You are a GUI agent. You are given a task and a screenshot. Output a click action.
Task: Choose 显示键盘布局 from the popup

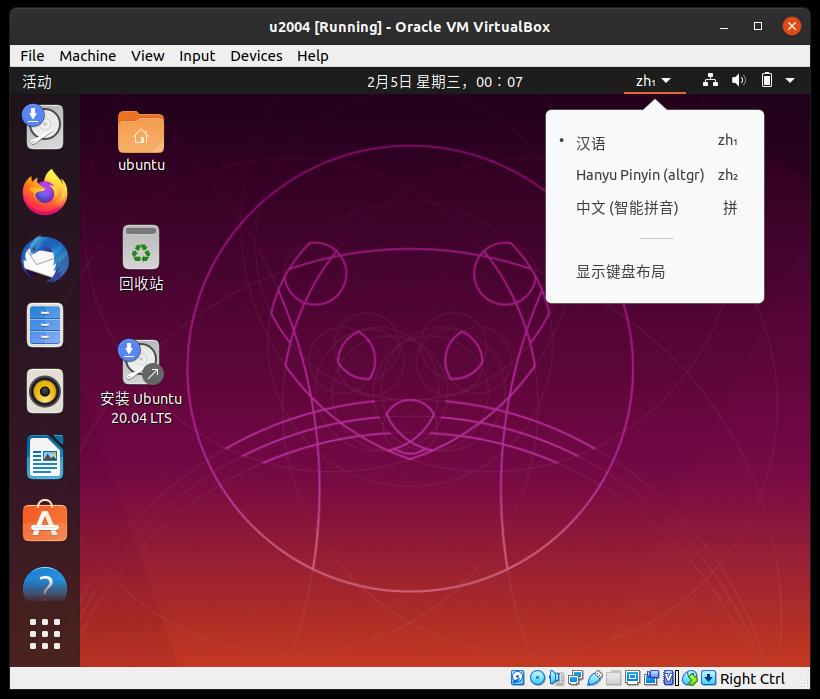point(655,272)
